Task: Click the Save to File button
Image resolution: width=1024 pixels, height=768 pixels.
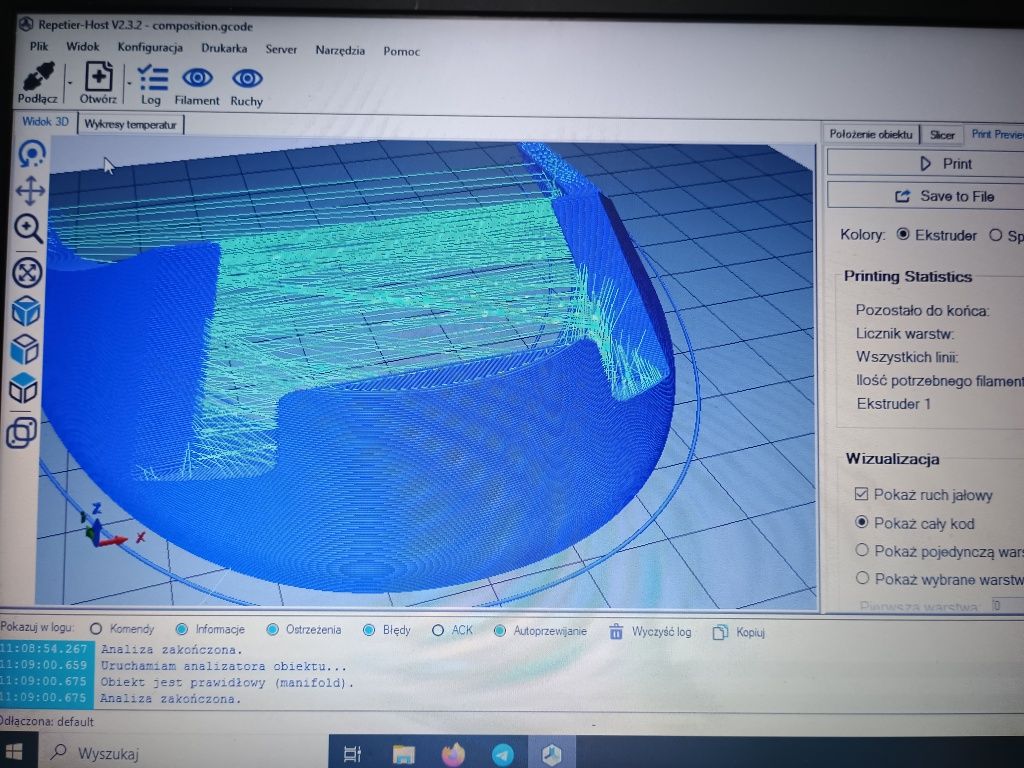Action: pos(925,196)
